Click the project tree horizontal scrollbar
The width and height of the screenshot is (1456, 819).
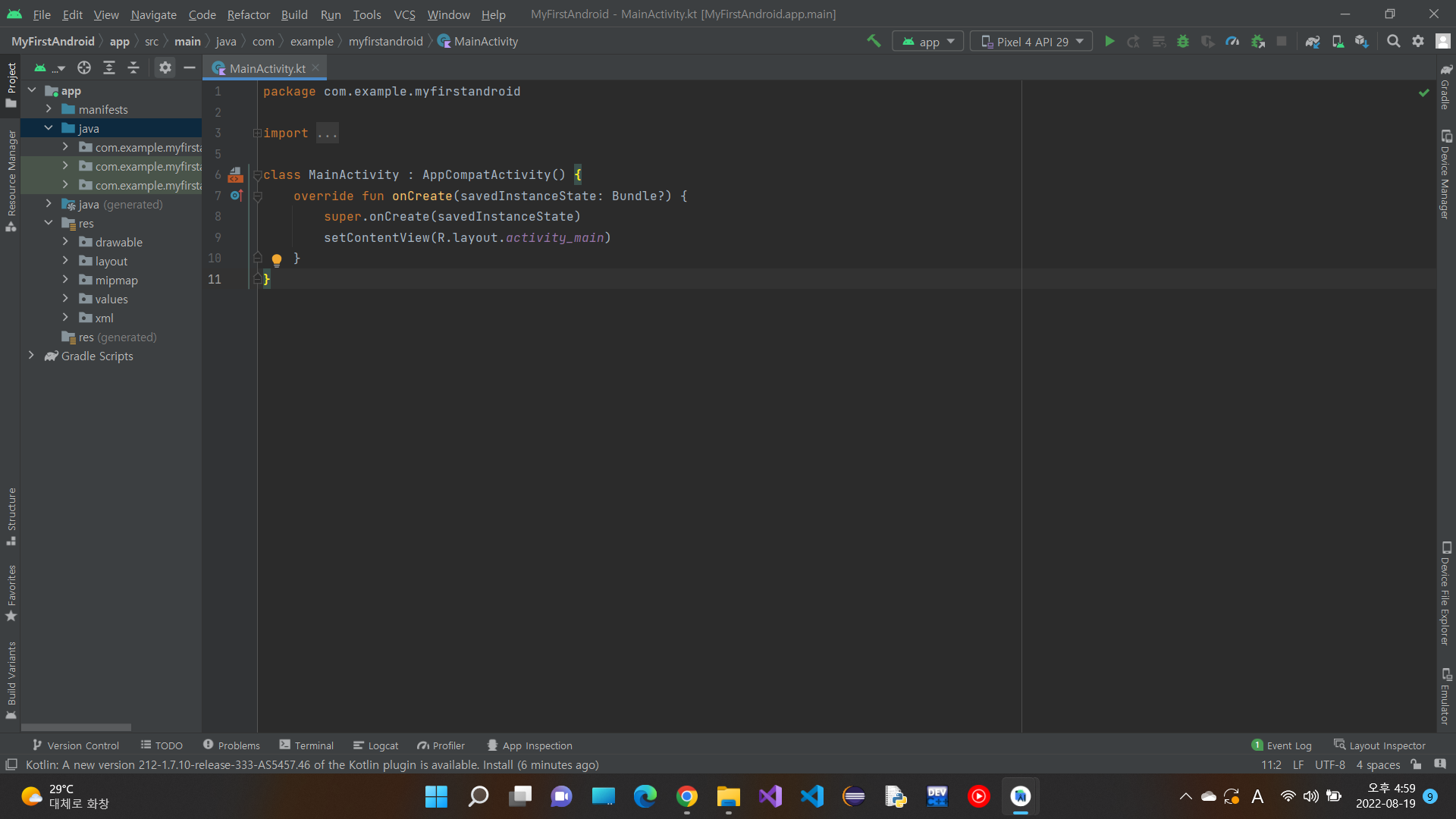[x=76, y=727]
